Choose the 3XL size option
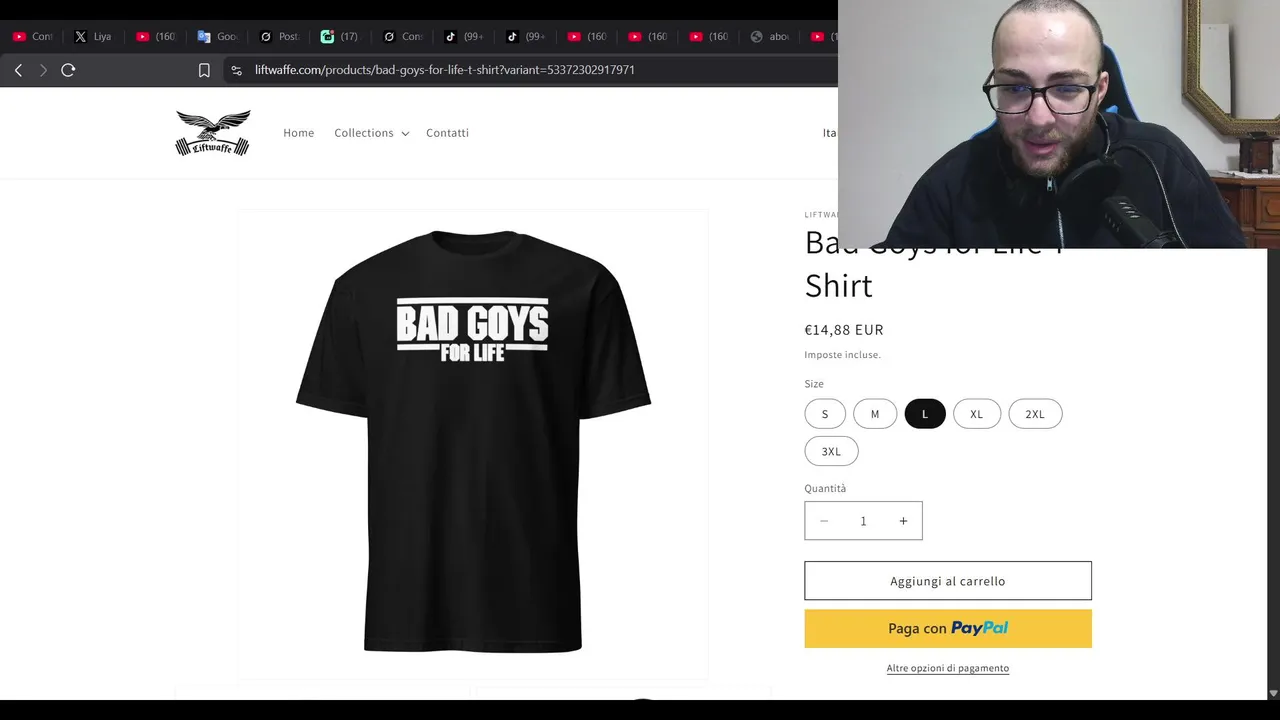This screenshot has width=1280, height=720. click(x=831, y=451)
